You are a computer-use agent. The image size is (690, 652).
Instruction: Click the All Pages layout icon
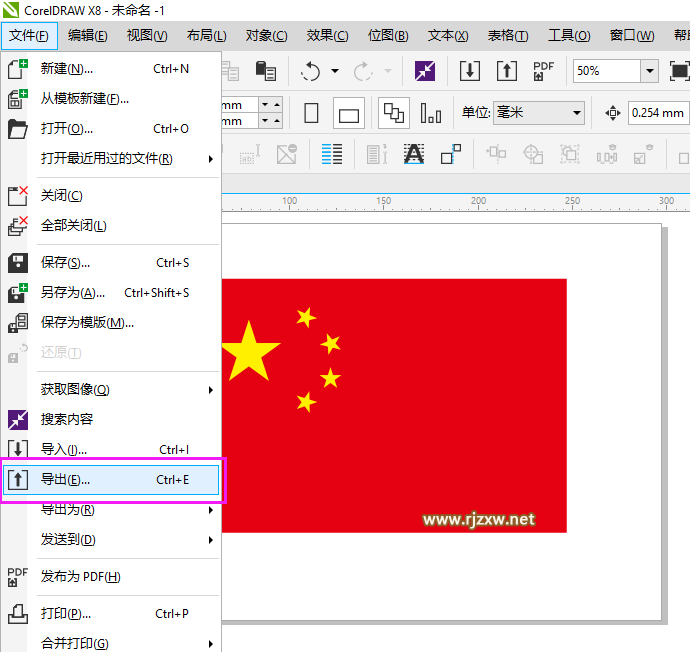pos(394,113)
